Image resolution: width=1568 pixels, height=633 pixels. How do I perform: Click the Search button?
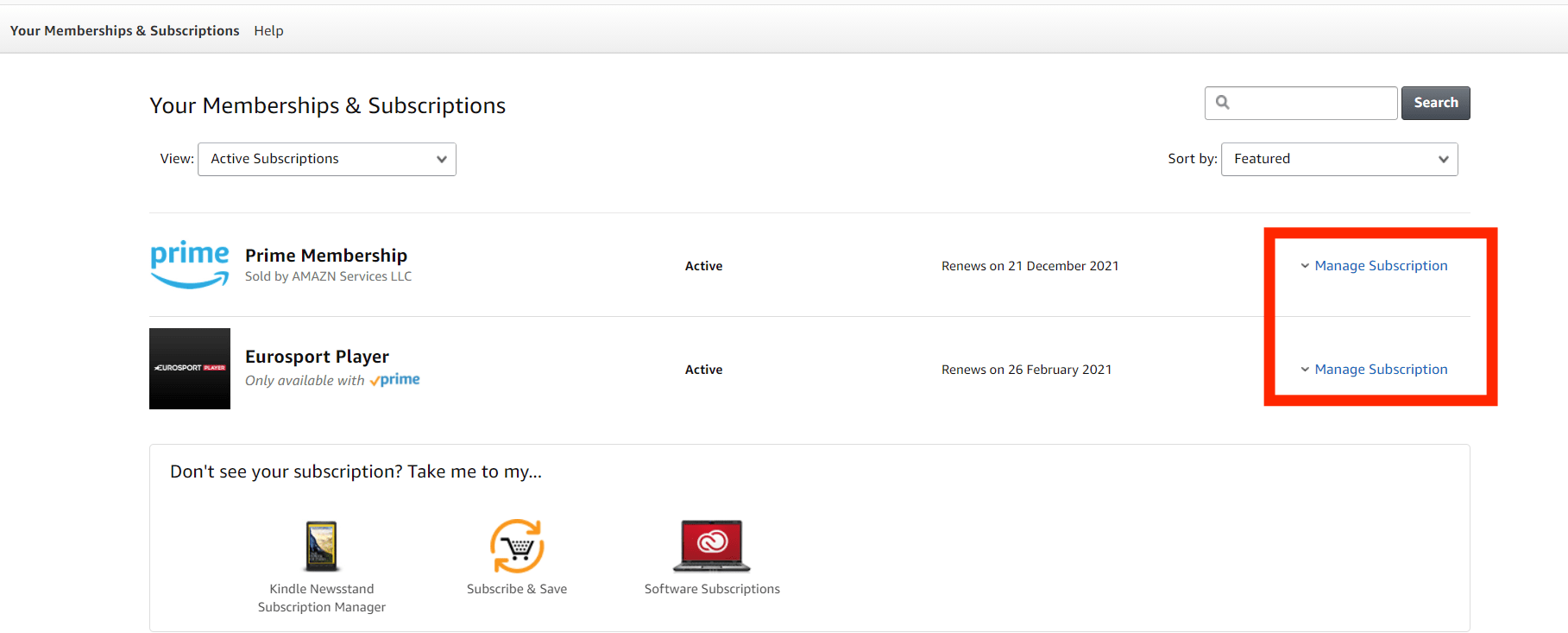[x=1436, y=103]
